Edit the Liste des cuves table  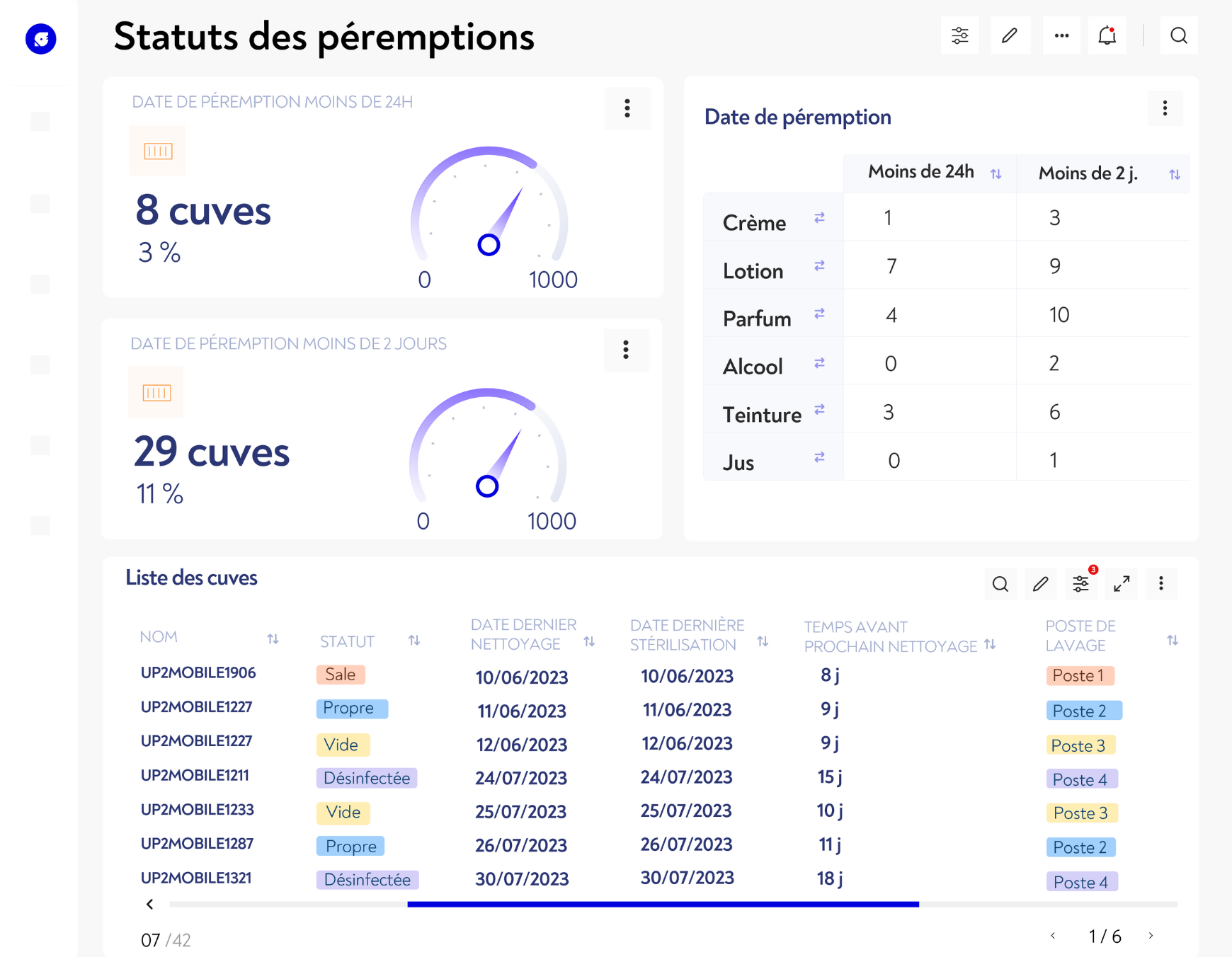pyautogui.click(x=1040, y=584)
